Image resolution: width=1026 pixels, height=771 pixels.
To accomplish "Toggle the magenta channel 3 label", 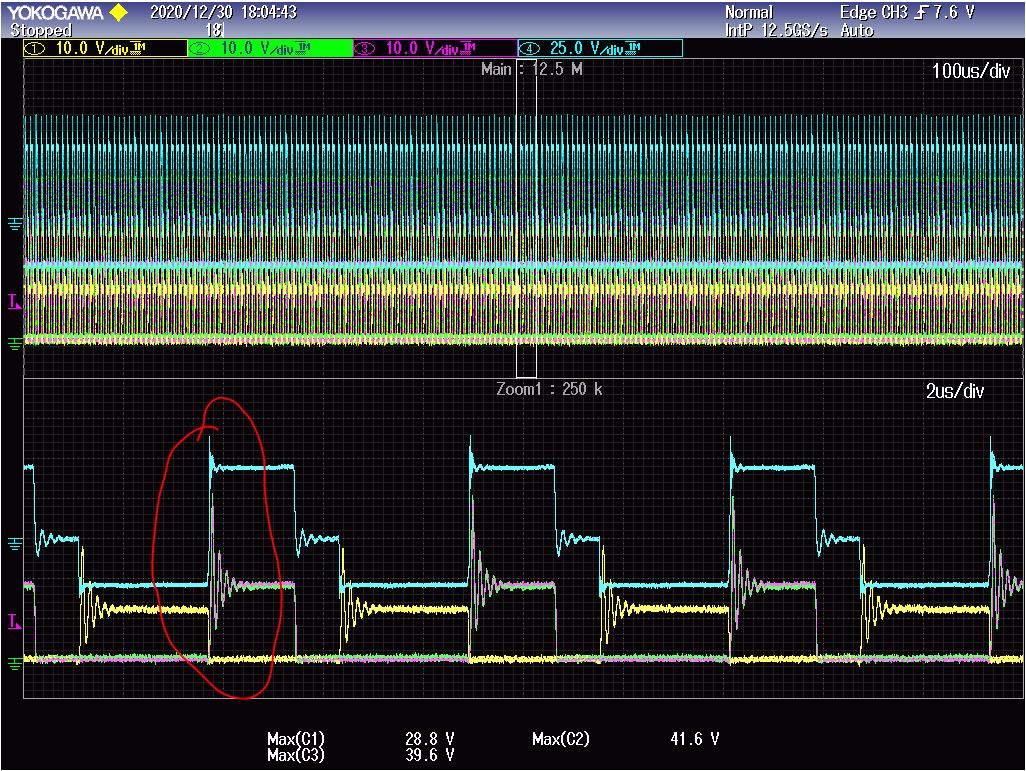I will (434, 48).
